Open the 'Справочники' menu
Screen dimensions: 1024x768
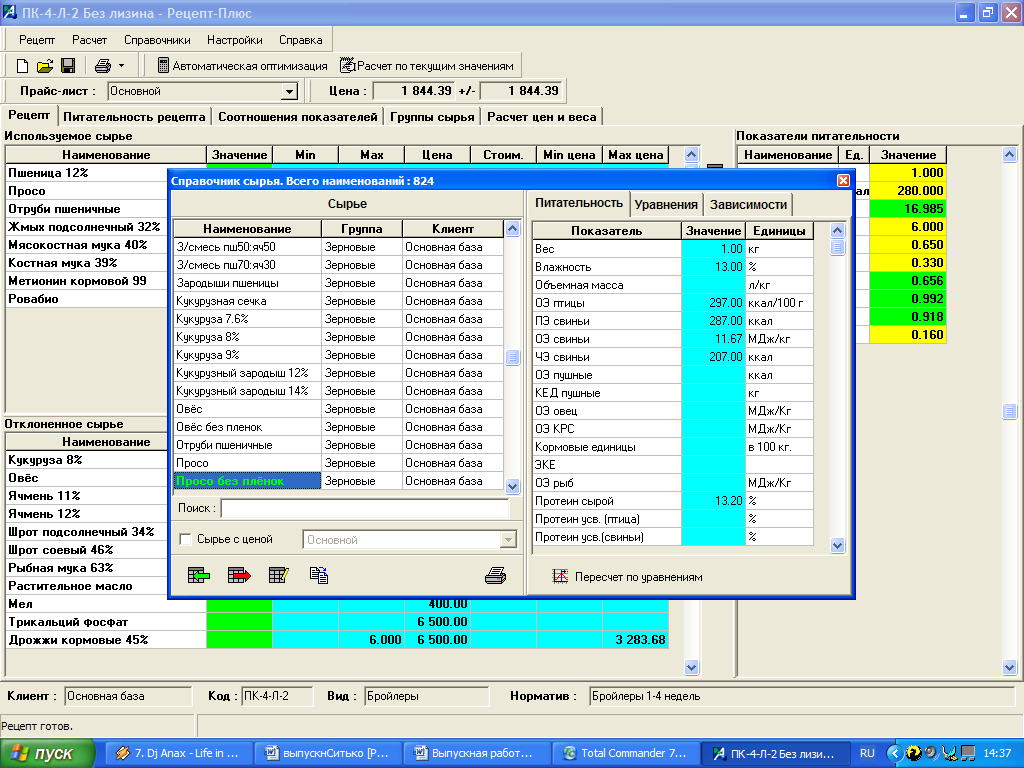point(157,40)
